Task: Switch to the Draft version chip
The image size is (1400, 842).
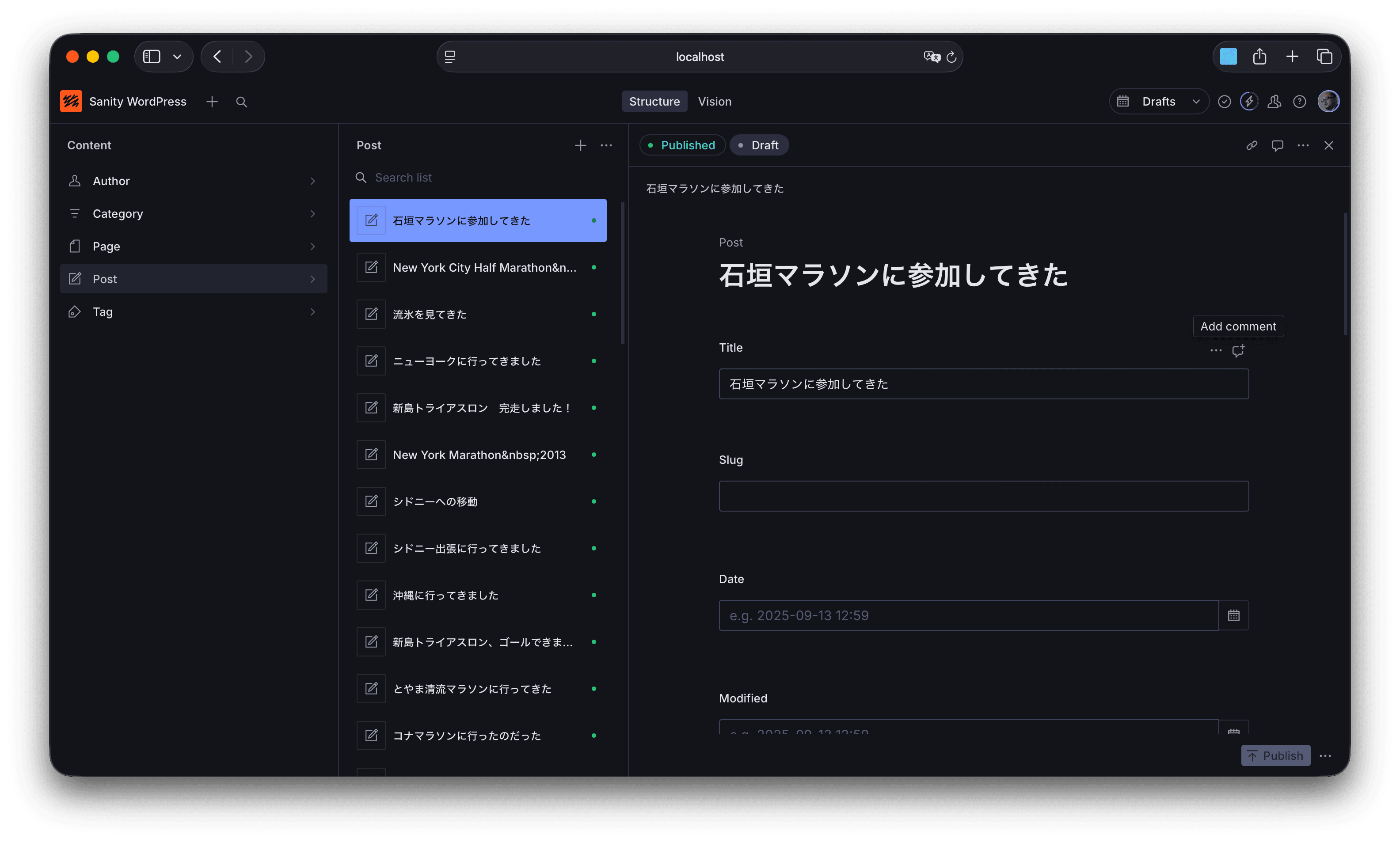Action: [x=758, y=146]
